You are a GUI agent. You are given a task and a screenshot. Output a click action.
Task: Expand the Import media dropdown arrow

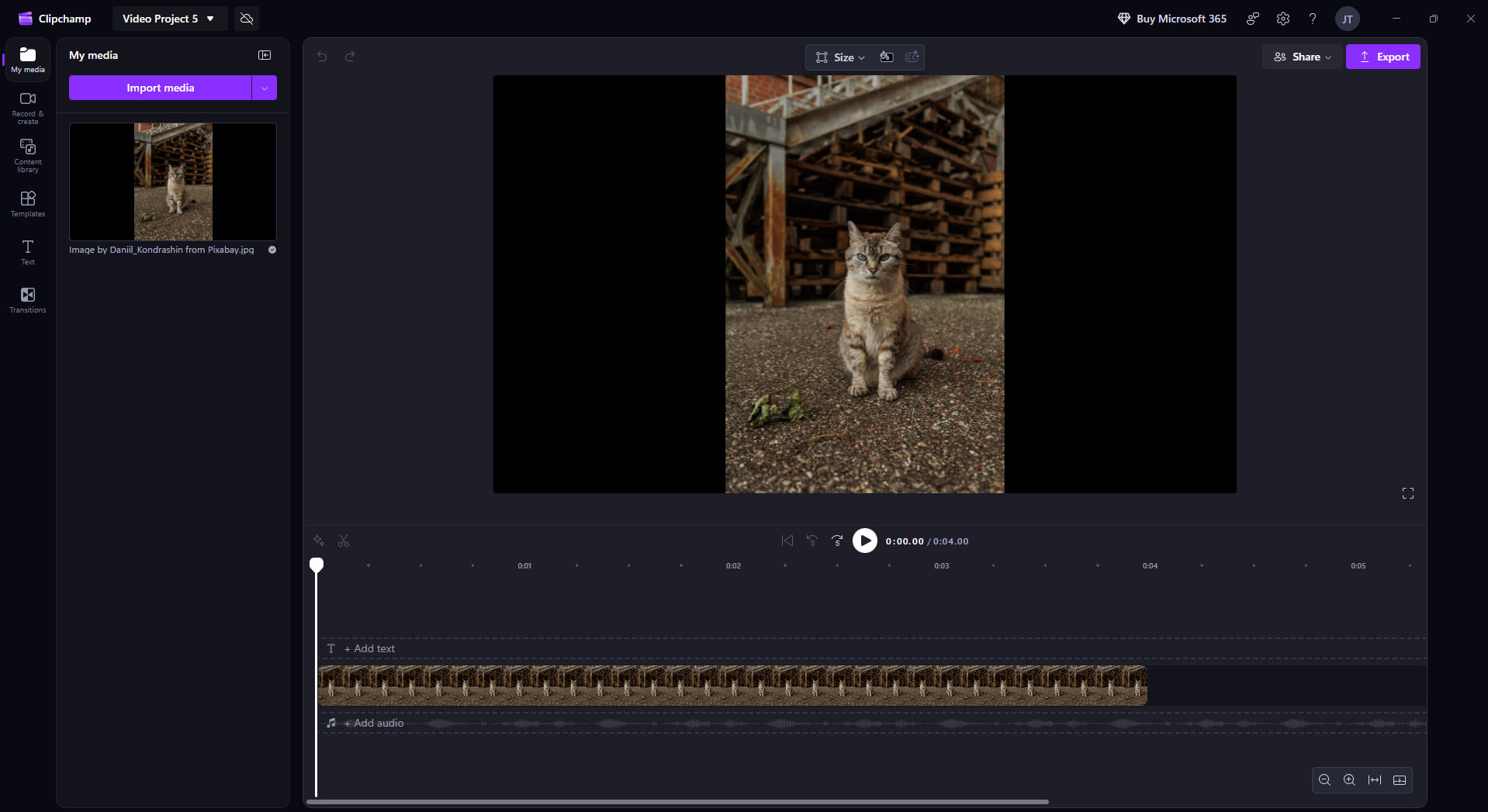click(x=265, y=88)
